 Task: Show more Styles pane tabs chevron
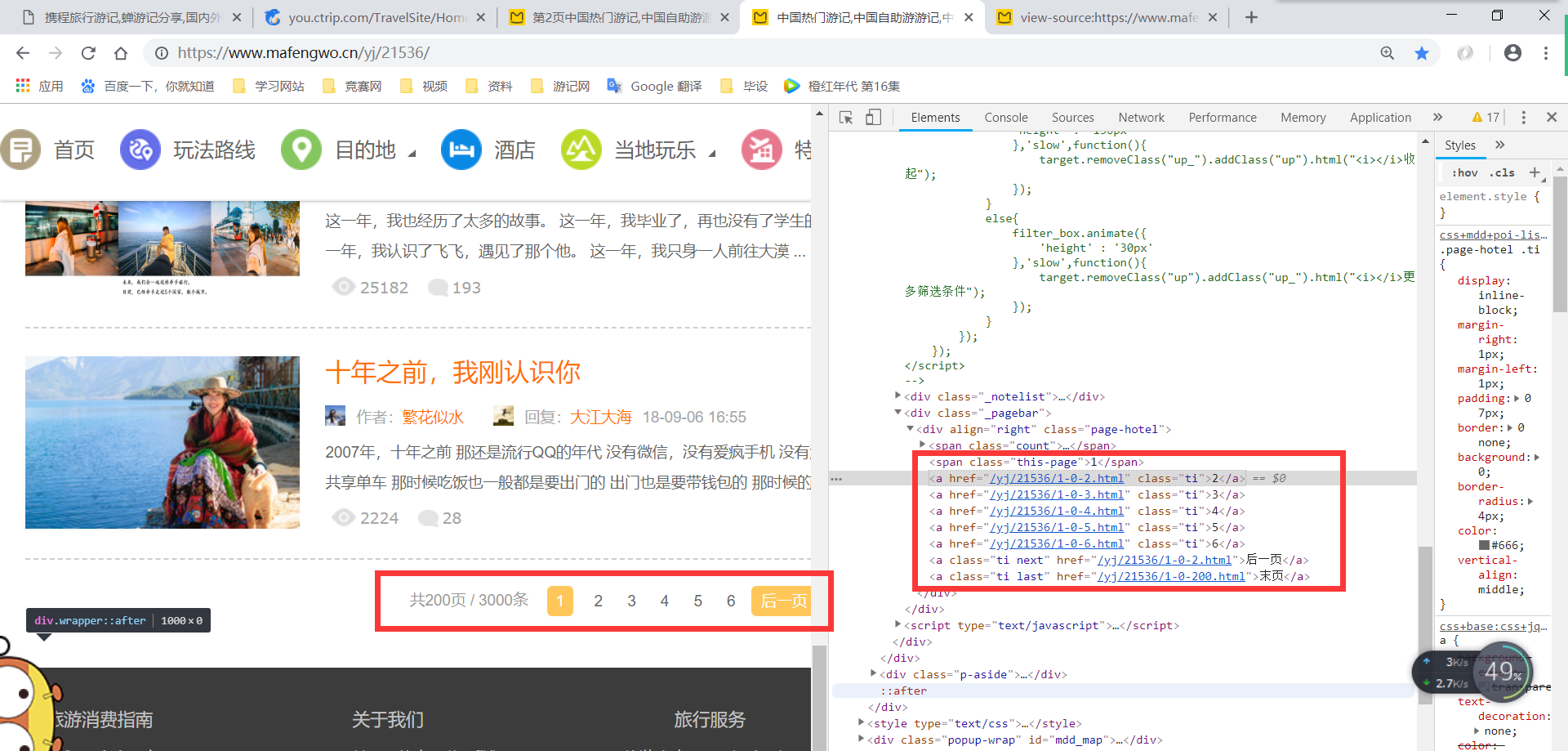pyautogui.click(x=1499, y=145)
